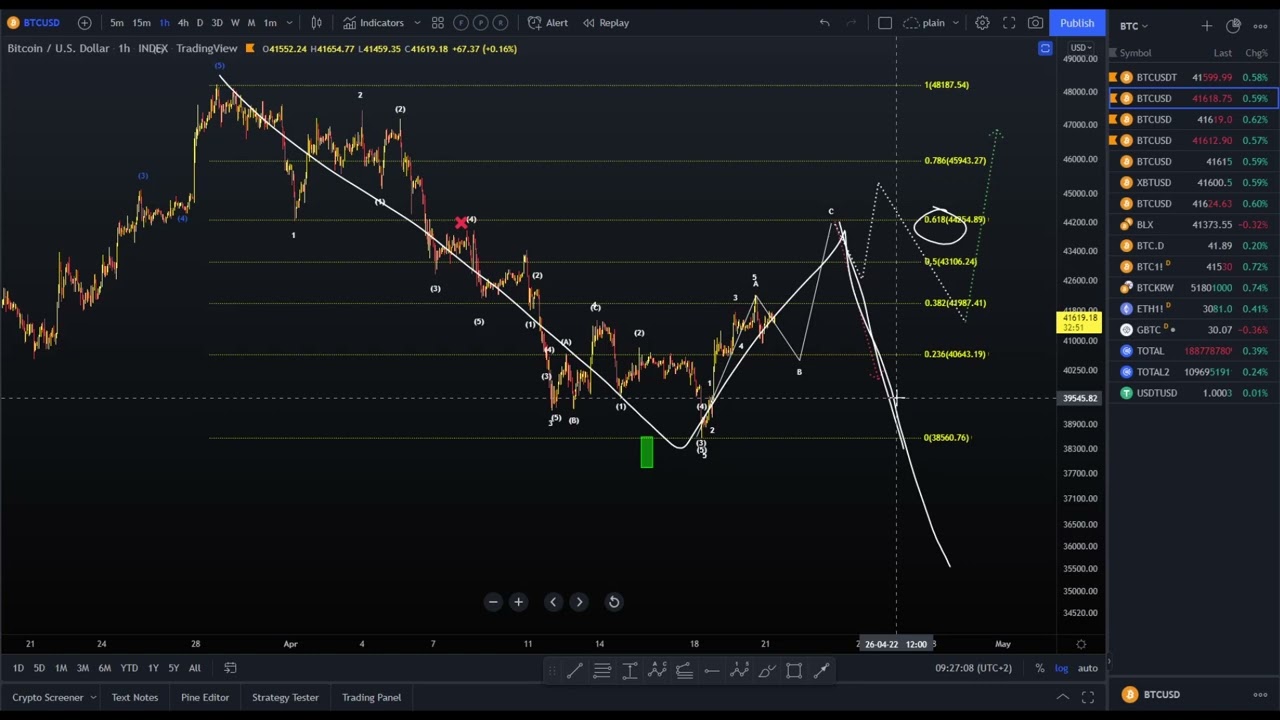Reset the chart view
The height and width of the screenshot is (720, 1280).
click(614, 602)
